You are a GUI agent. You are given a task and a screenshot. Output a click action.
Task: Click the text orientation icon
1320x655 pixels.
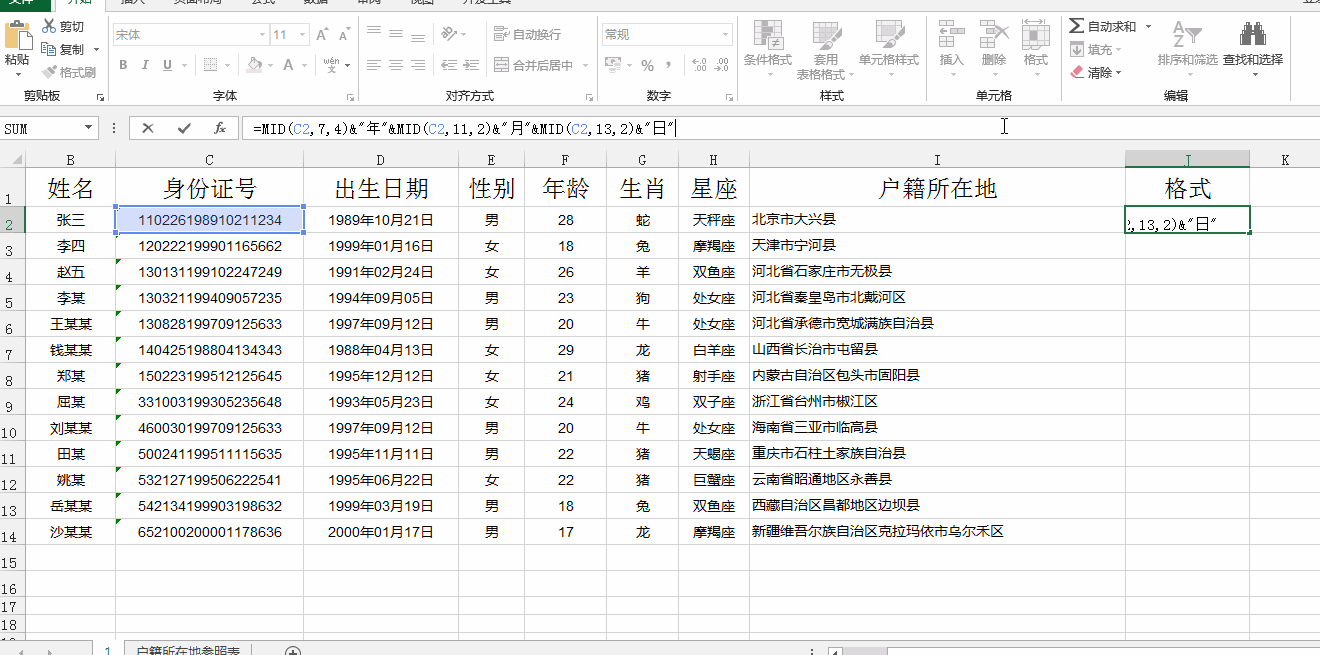point(449,35)
